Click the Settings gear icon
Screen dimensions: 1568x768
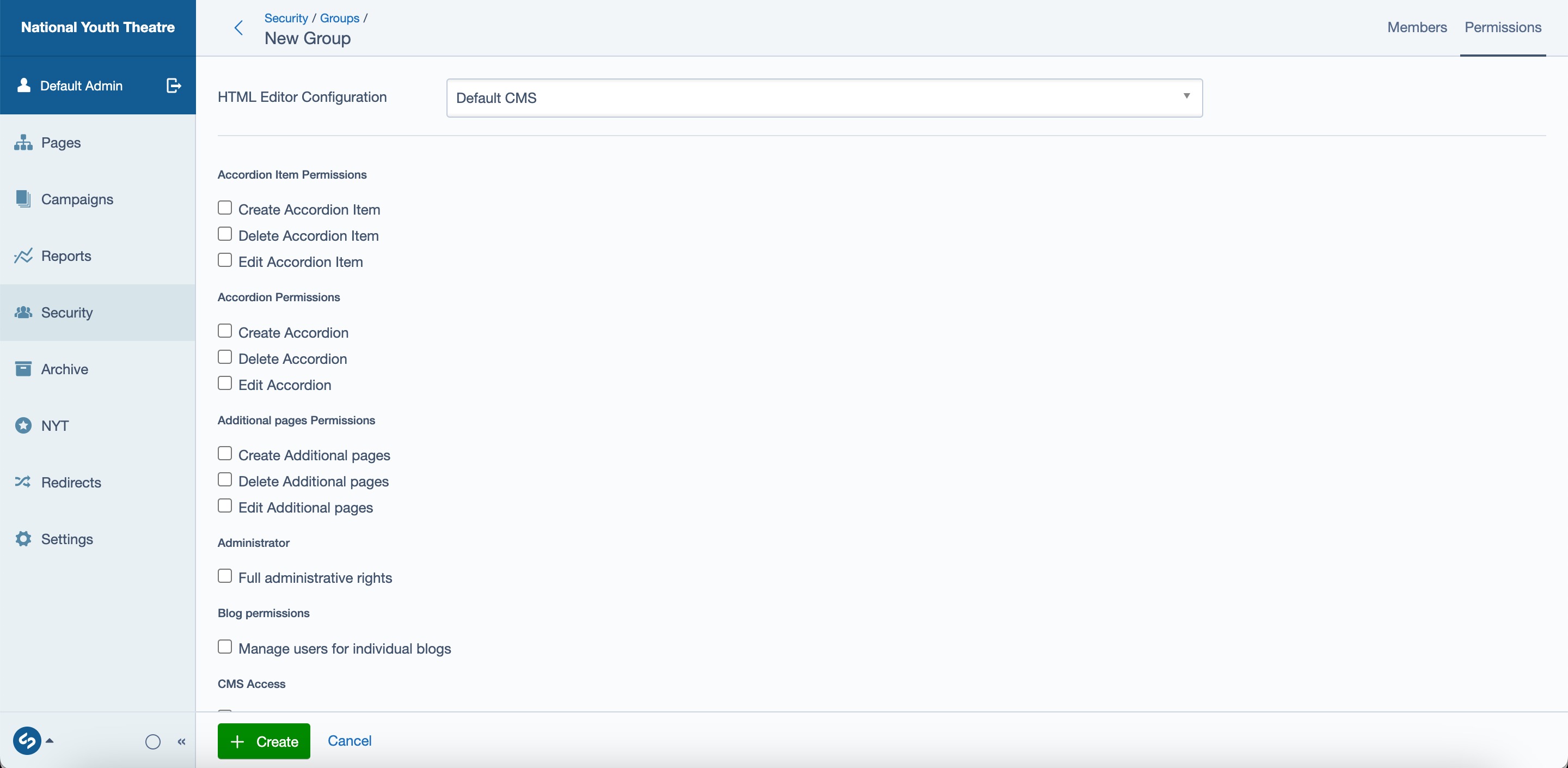tap(23, 539)
